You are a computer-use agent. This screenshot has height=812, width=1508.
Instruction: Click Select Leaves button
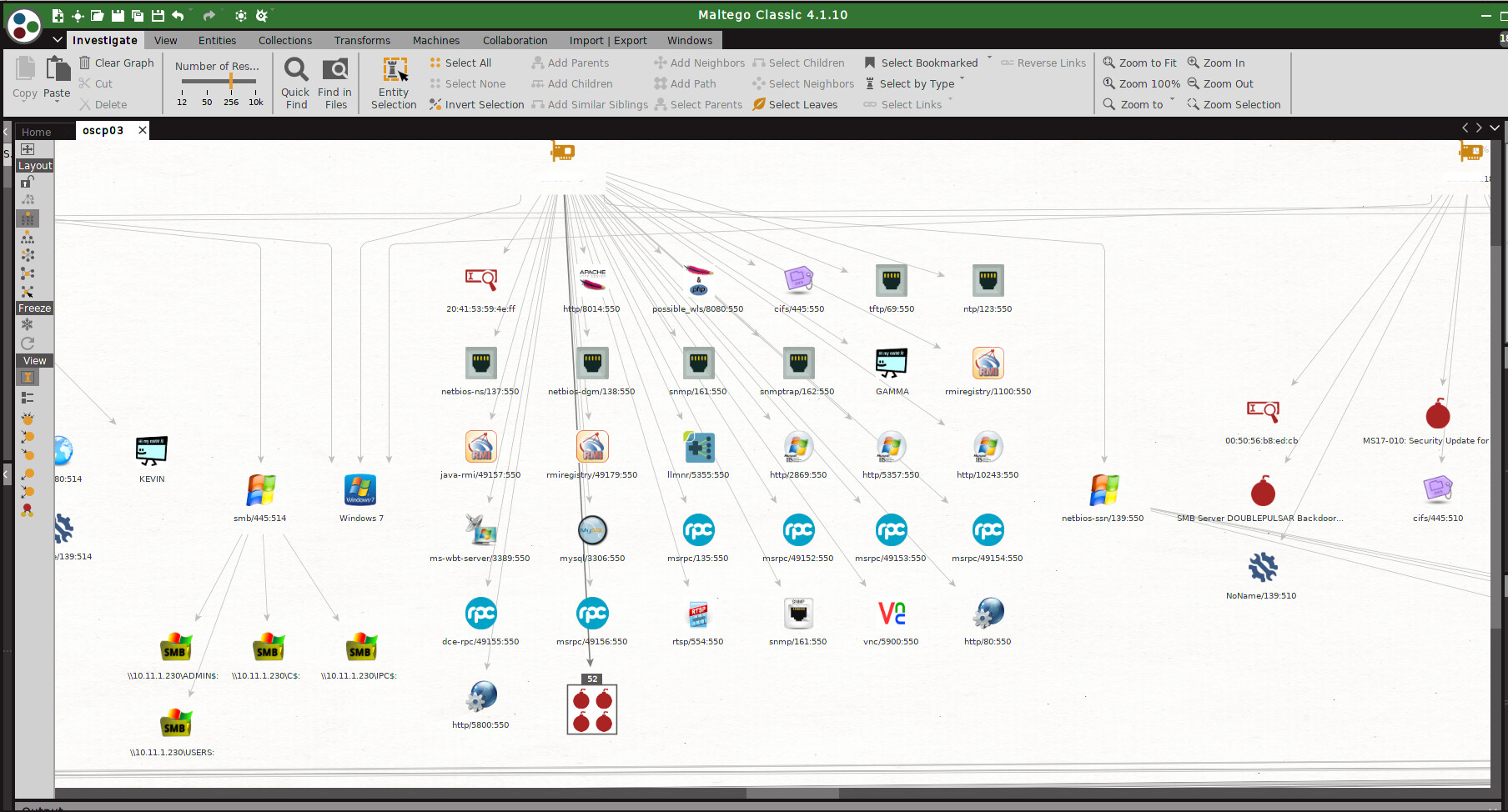[795, 104]
